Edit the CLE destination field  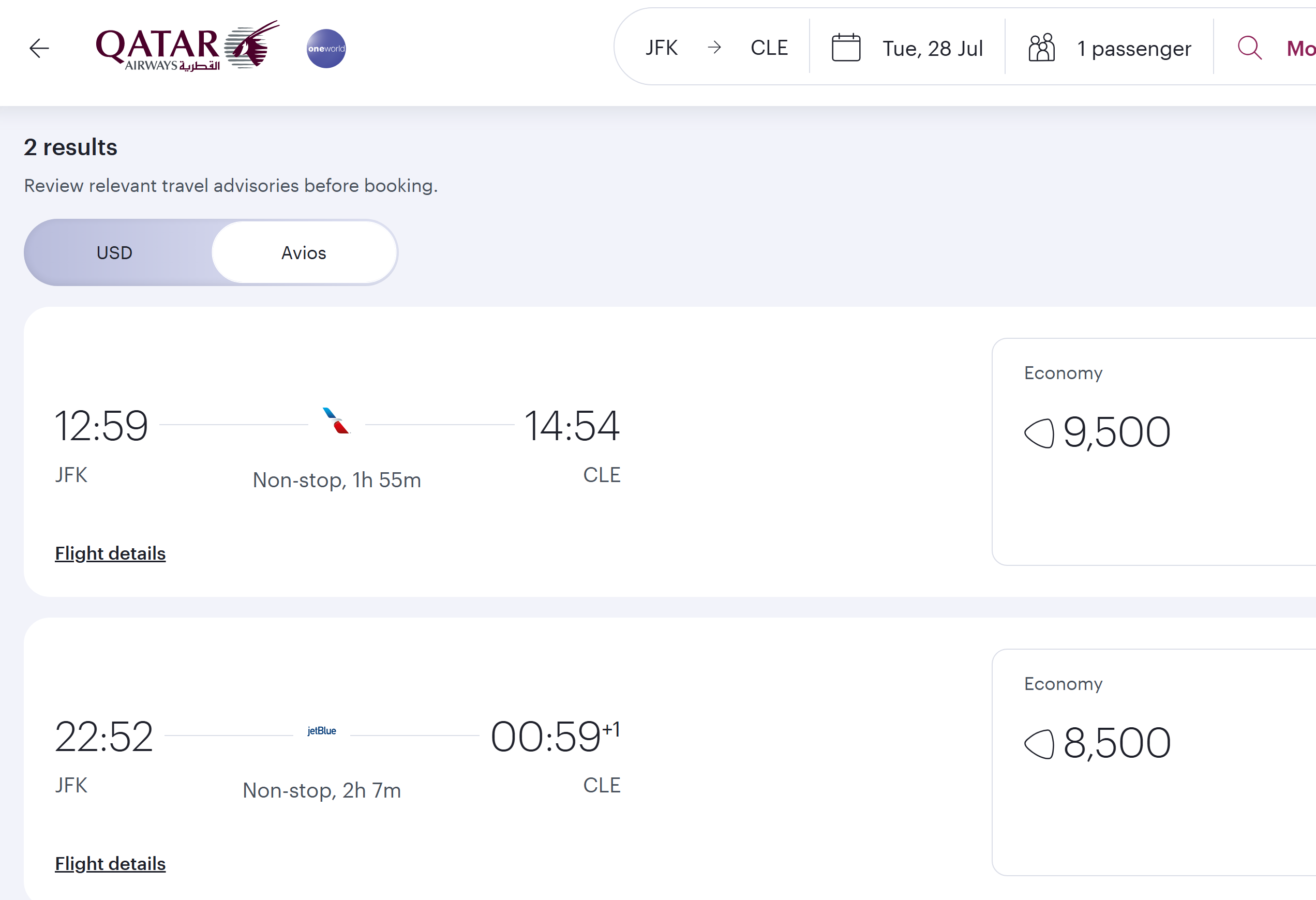tap(769, 48)
